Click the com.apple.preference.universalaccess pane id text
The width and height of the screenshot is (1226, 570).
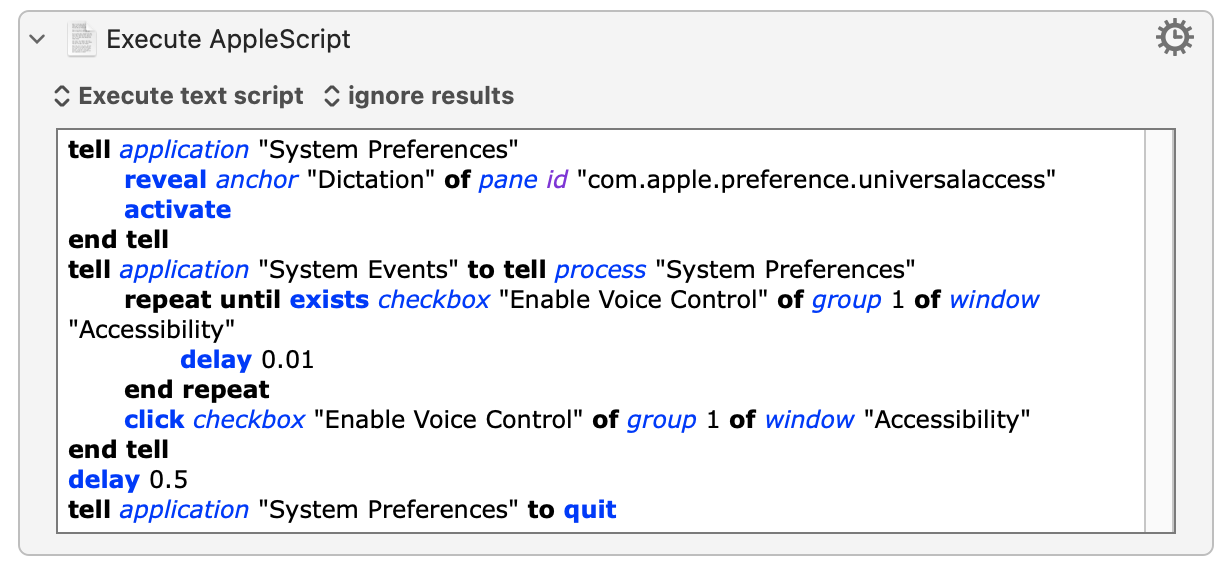816,180
